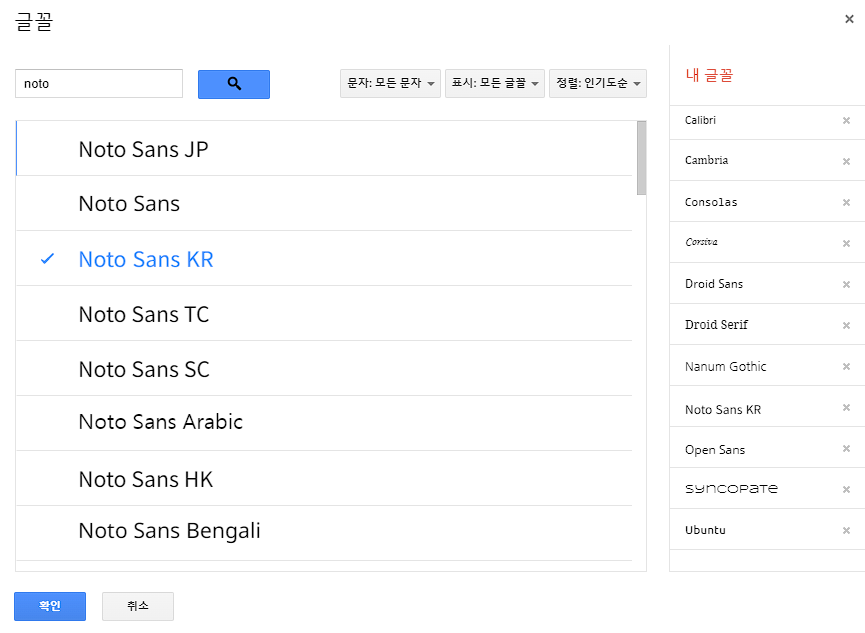
Task: Add Noto Sans TC to my fonts
Action: coord(324,313)
